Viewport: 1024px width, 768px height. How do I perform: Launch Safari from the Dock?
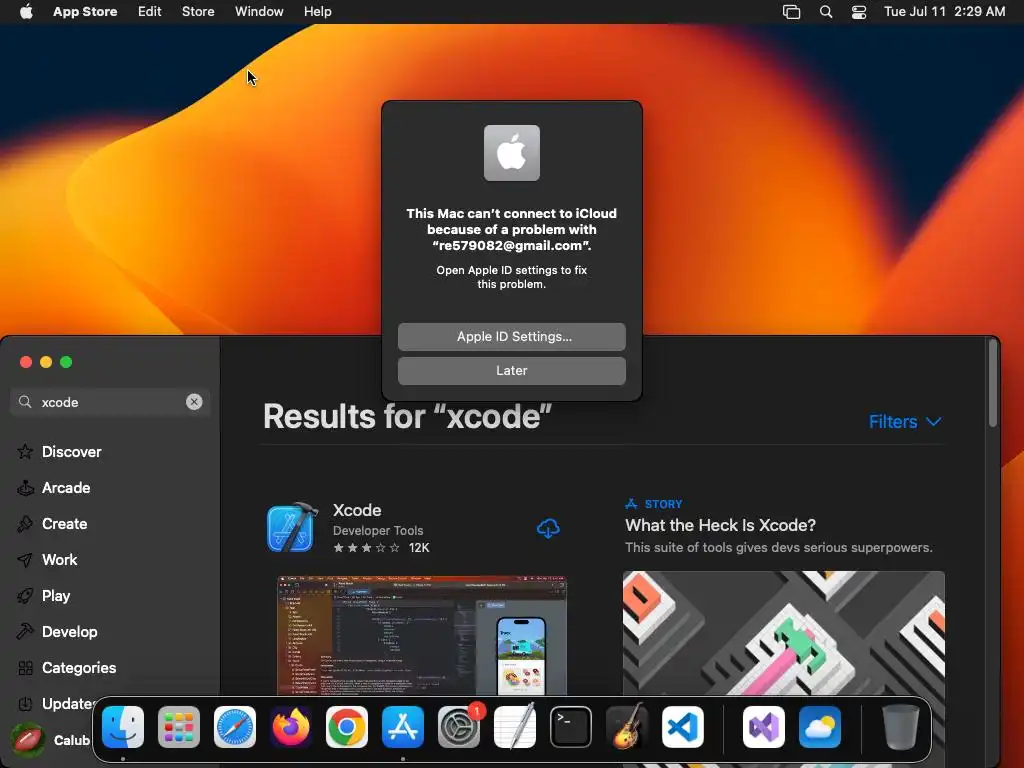(x=235, y=727)
